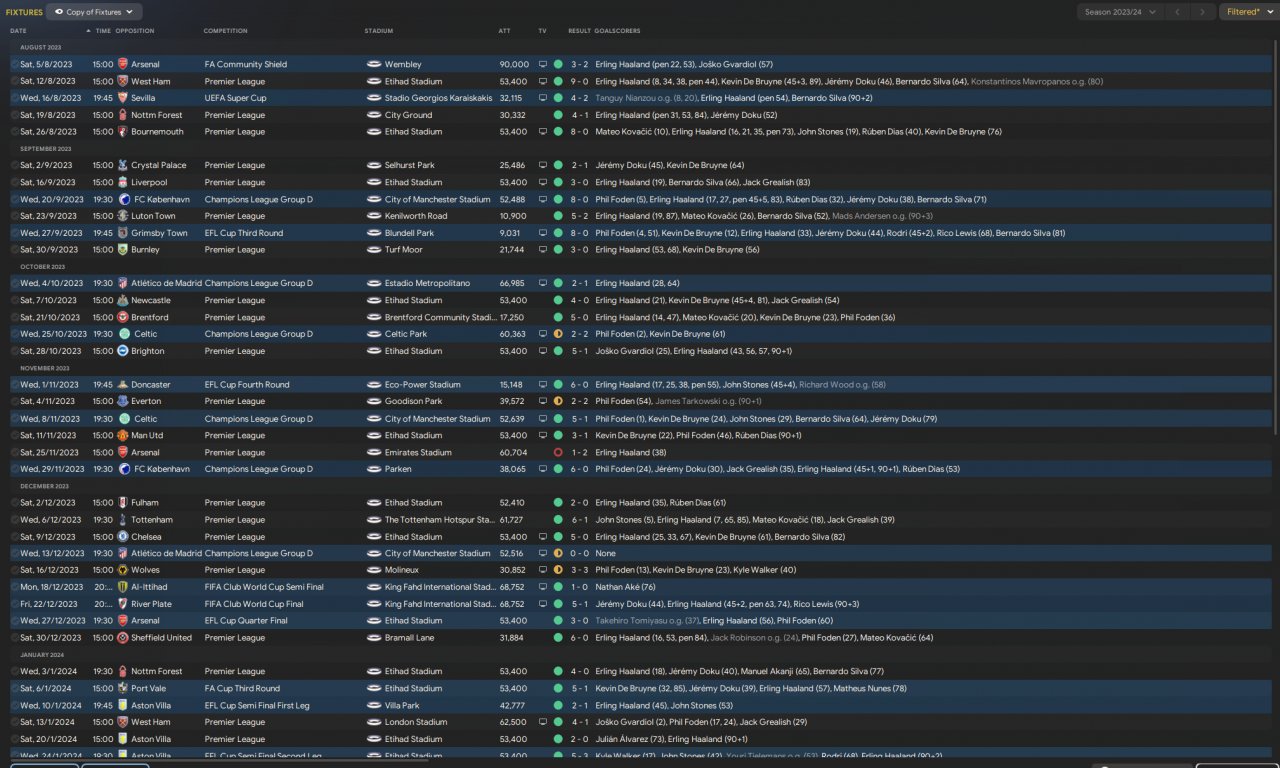Sort by the Opposition column header
Viewport: 1280px width, 768px height.
click(135, 31)
